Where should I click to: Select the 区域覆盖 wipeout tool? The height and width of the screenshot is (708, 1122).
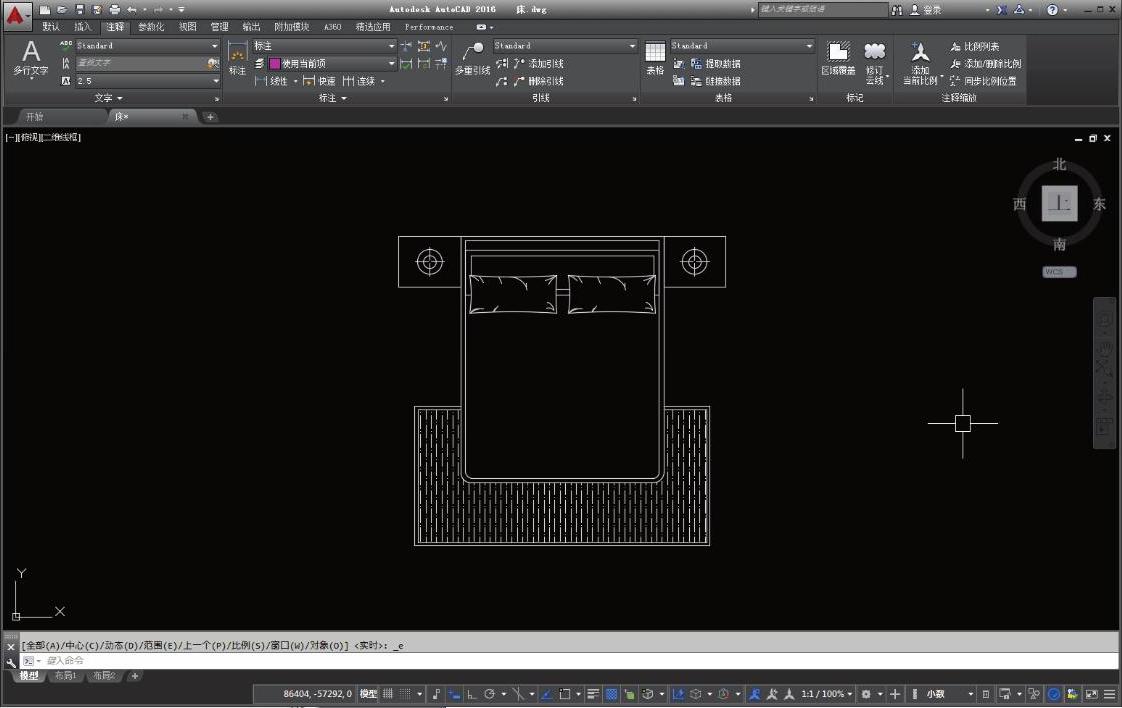coord(838,59)
